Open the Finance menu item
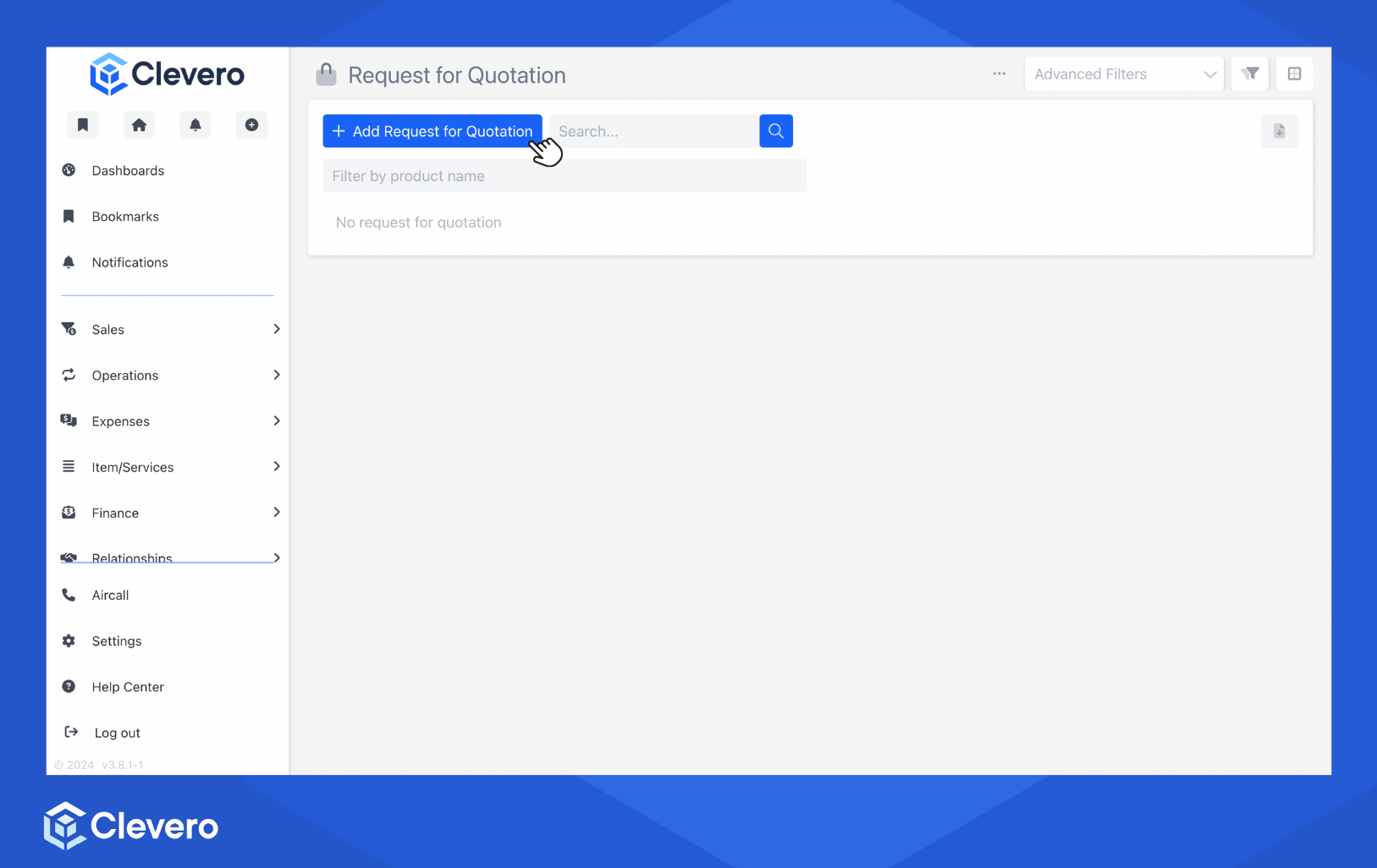 click(x=115, y=513)
